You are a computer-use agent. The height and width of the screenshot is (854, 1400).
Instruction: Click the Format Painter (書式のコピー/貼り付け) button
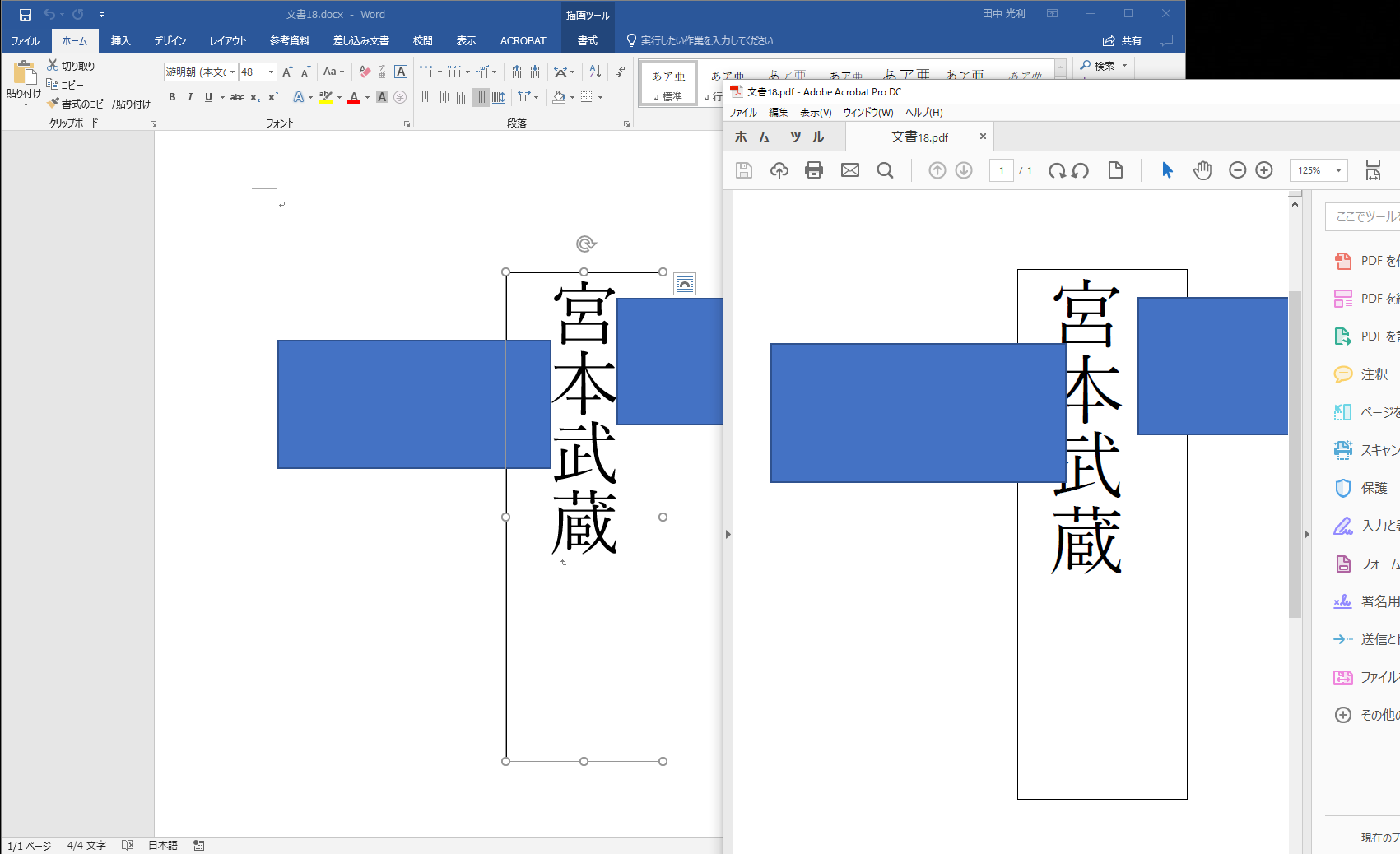tap(99, 104)
